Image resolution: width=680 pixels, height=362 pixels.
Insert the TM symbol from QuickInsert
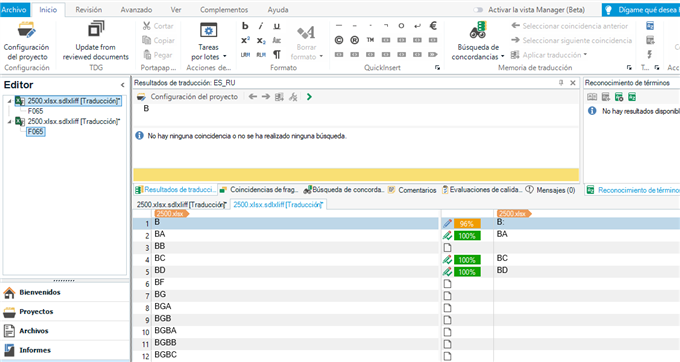click(x=370, y=40)
